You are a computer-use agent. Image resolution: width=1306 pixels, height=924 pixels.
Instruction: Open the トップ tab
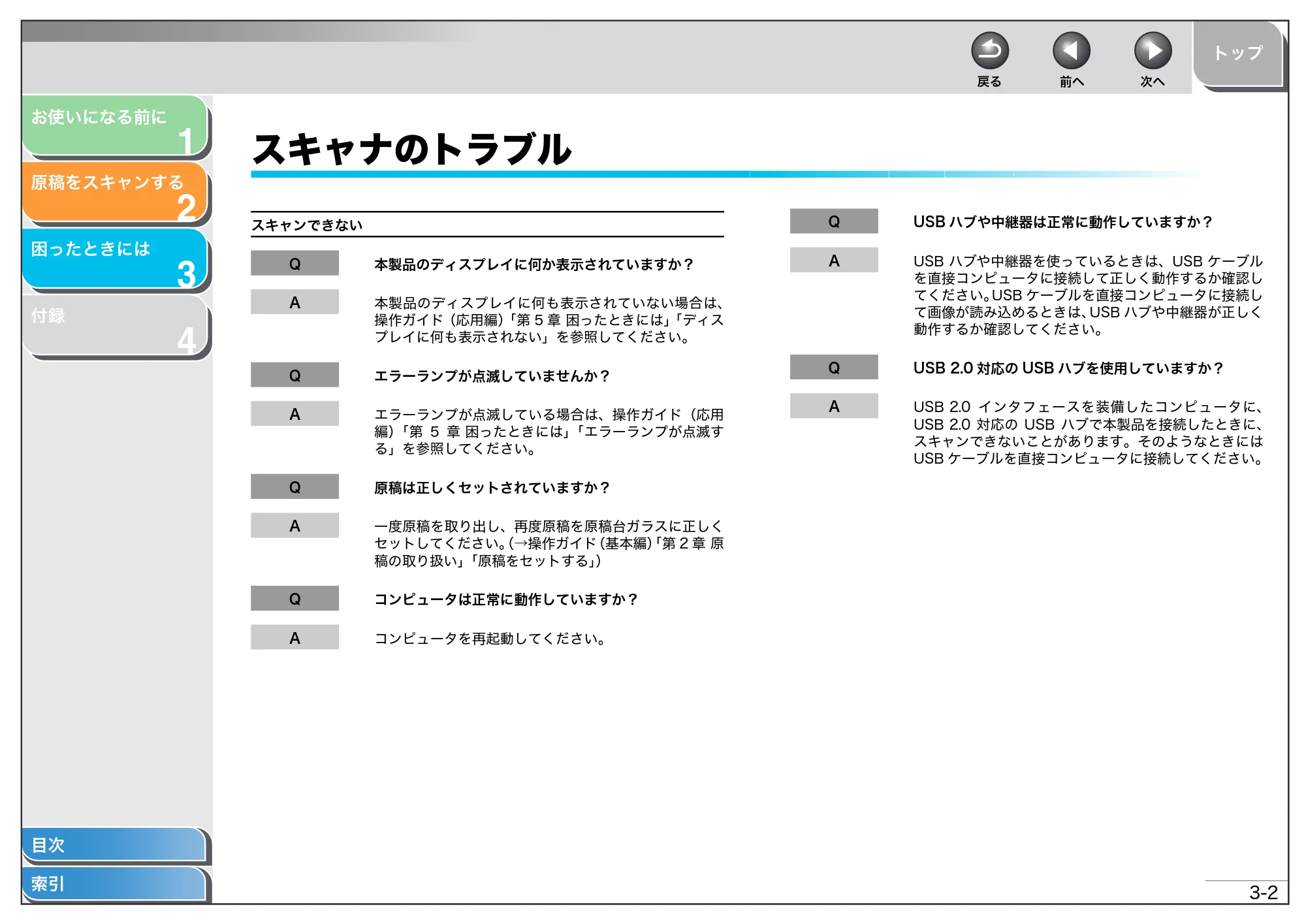1238,54
